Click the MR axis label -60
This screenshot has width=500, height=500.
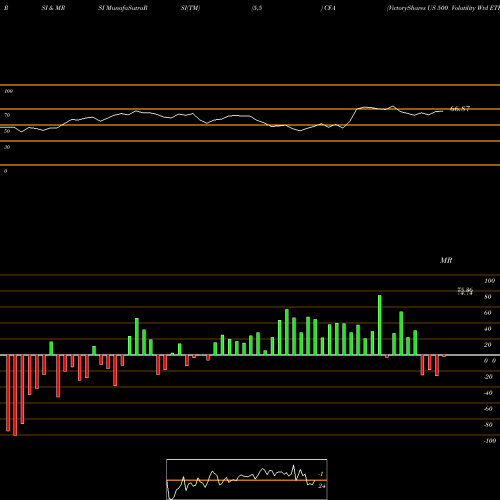(x=488, y=409)
